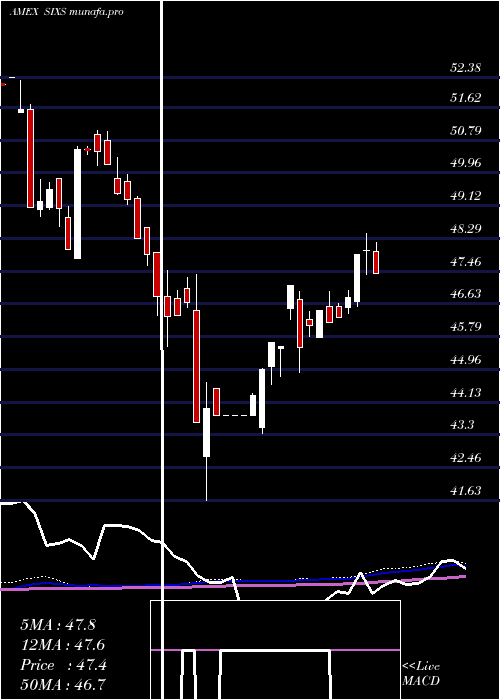
Task: Click the 45.79 price axis label
Action: [x=465, y=327]
